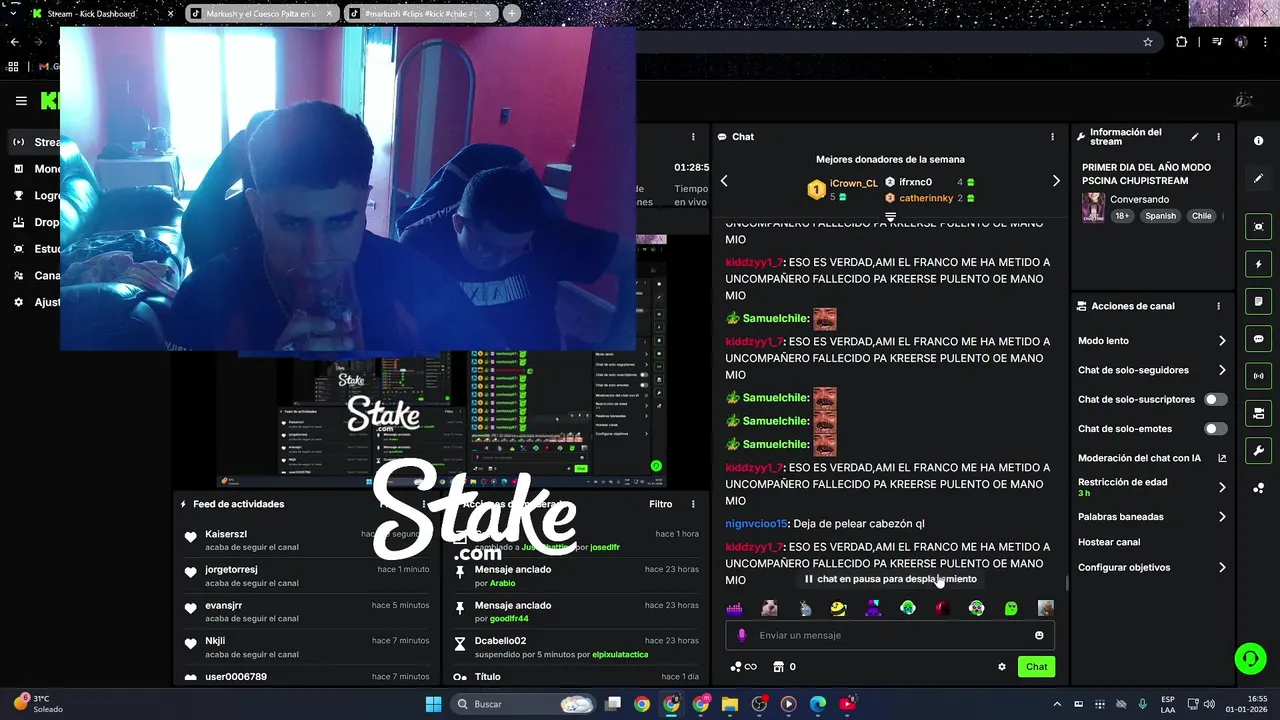Edit stream information with the pencil icon

(1194, 137)
